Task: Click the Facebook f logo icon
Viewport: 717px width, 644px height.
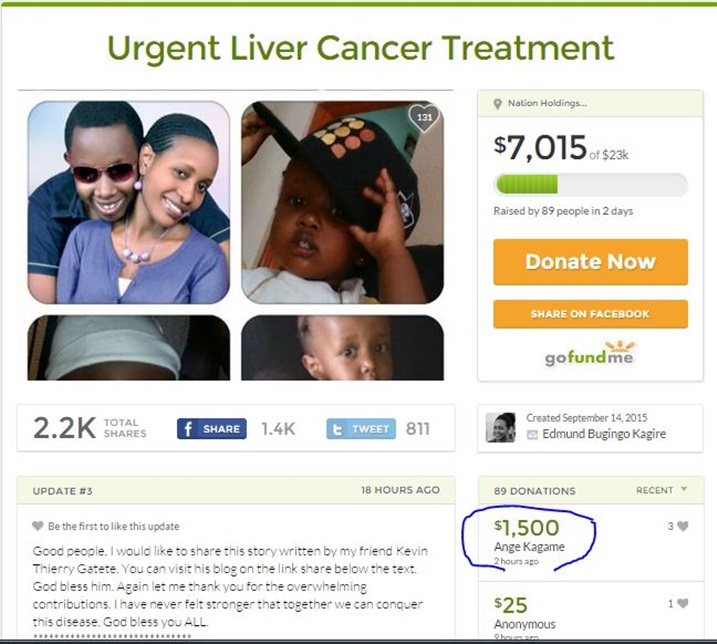Action: (188, 429)
